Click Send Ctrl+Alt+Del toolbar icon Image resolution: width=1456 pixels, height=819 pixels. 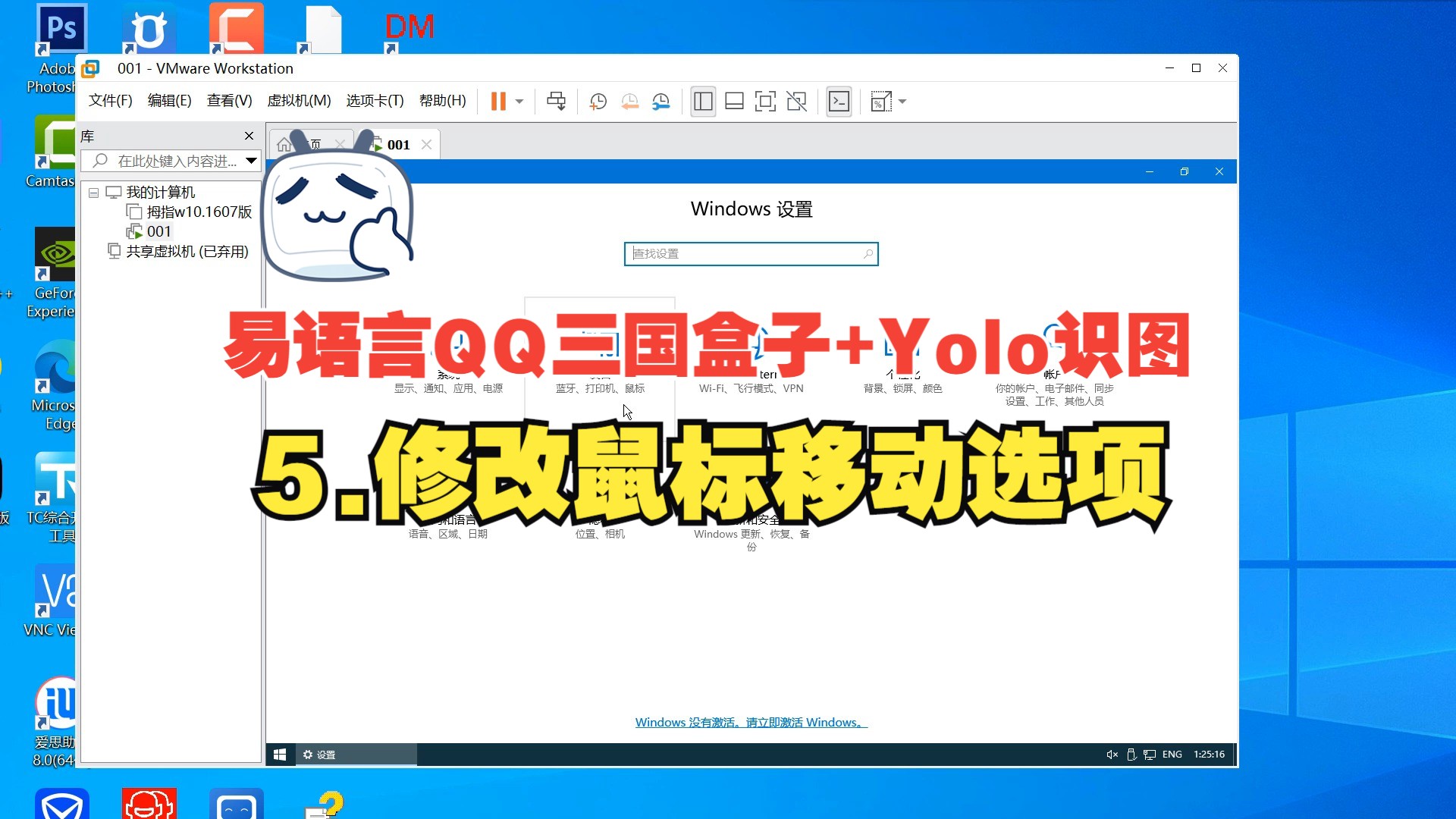tap(556, 101)
